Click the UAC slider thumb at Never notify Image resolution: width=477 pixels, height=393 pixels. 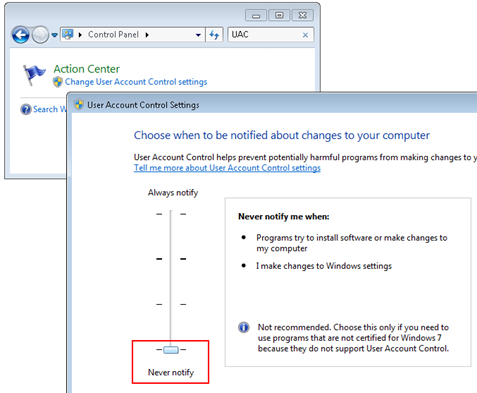(x=171, y=350)
